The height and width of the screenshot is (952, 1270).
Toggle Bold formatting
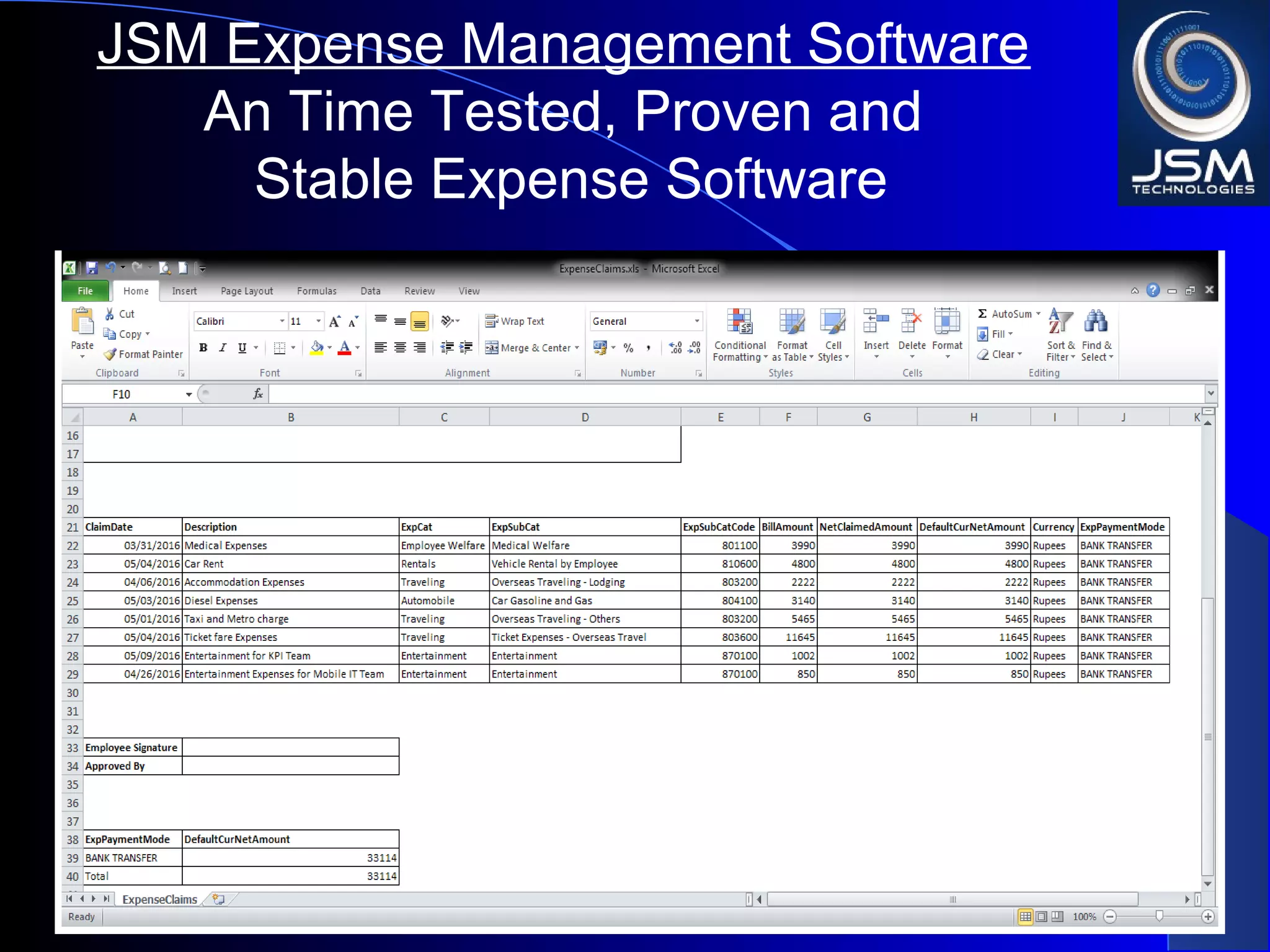(203, 348)
